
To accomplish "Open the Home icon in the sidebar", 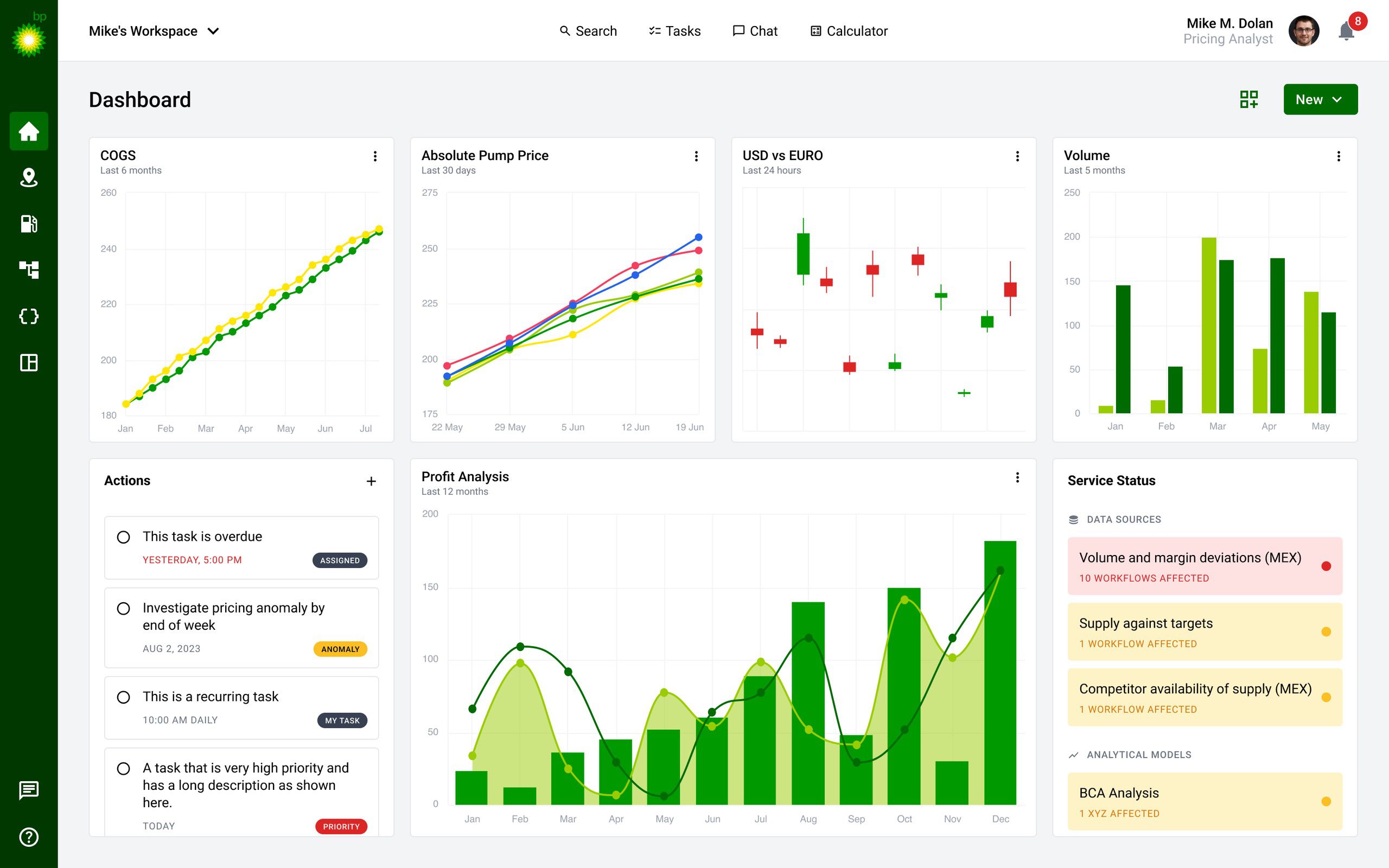I will point(29,131).
